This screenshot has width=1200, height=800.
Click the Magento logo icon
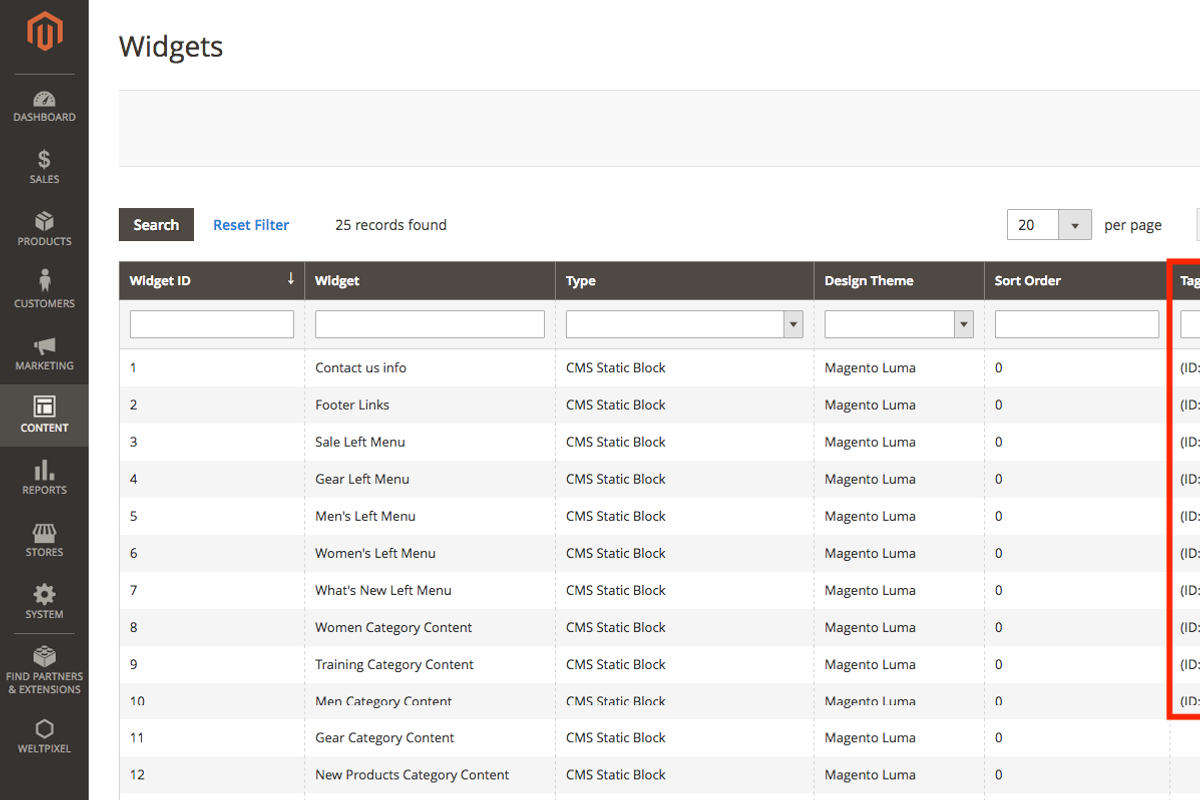[44, 33]
